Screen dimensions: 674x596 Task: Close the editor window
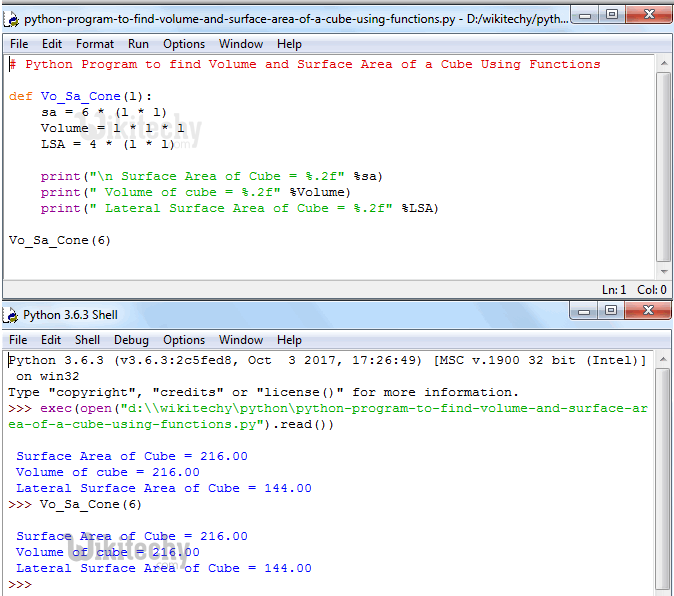tap(649, 15)
